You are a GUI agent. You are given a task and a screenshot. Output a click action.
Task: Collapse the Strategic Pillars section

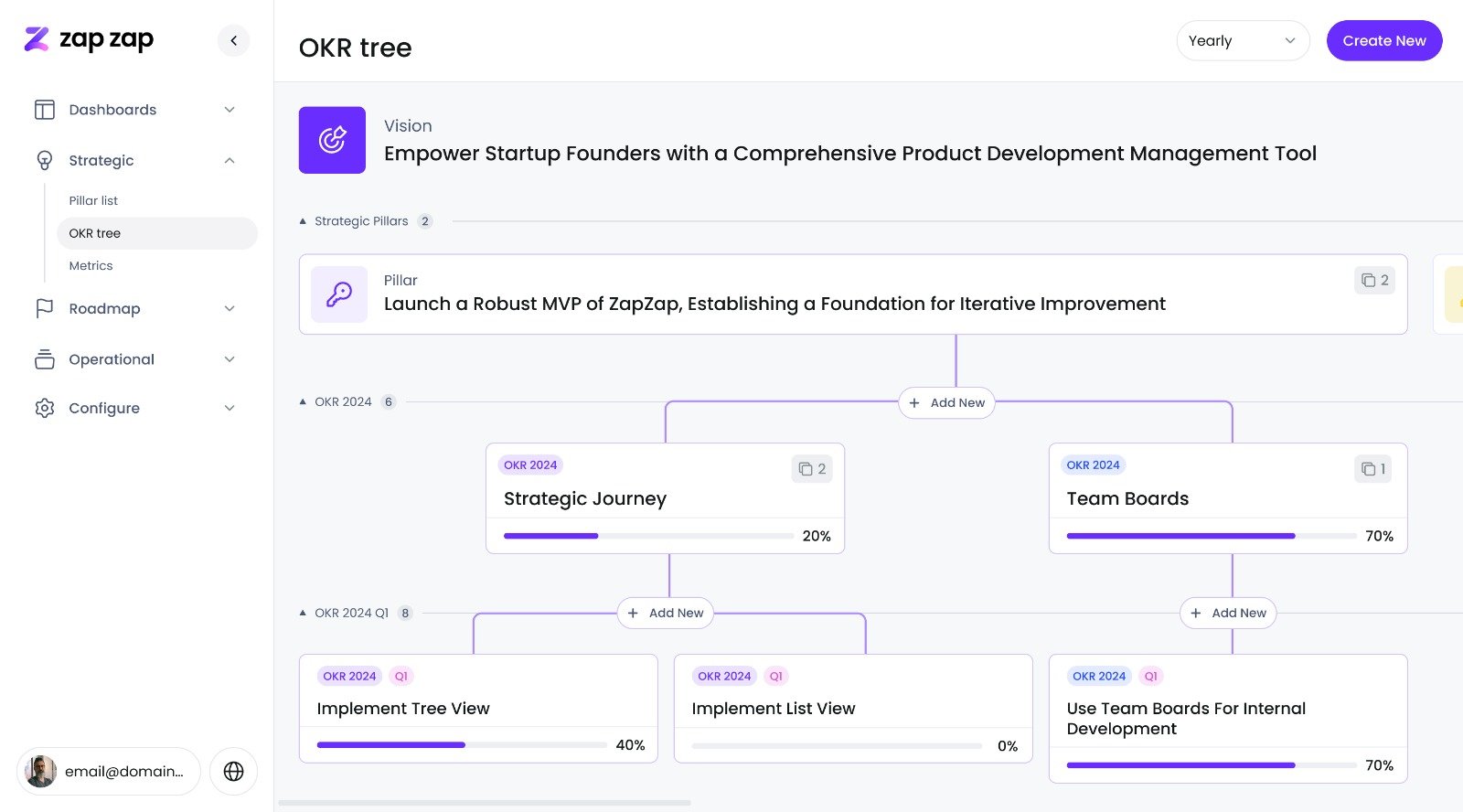[303, 221]
